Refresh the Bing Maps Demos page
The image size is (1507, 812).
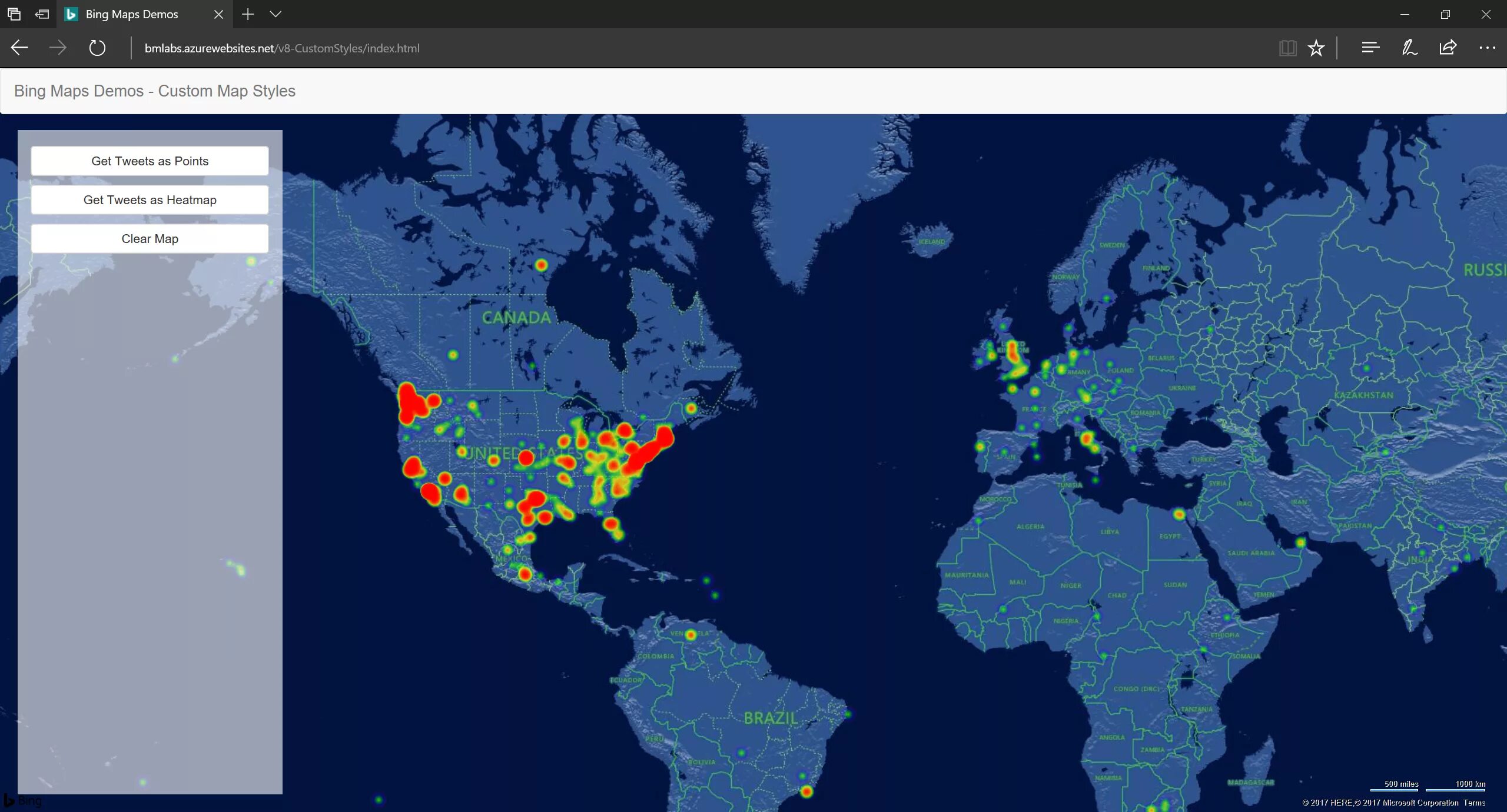97,48
